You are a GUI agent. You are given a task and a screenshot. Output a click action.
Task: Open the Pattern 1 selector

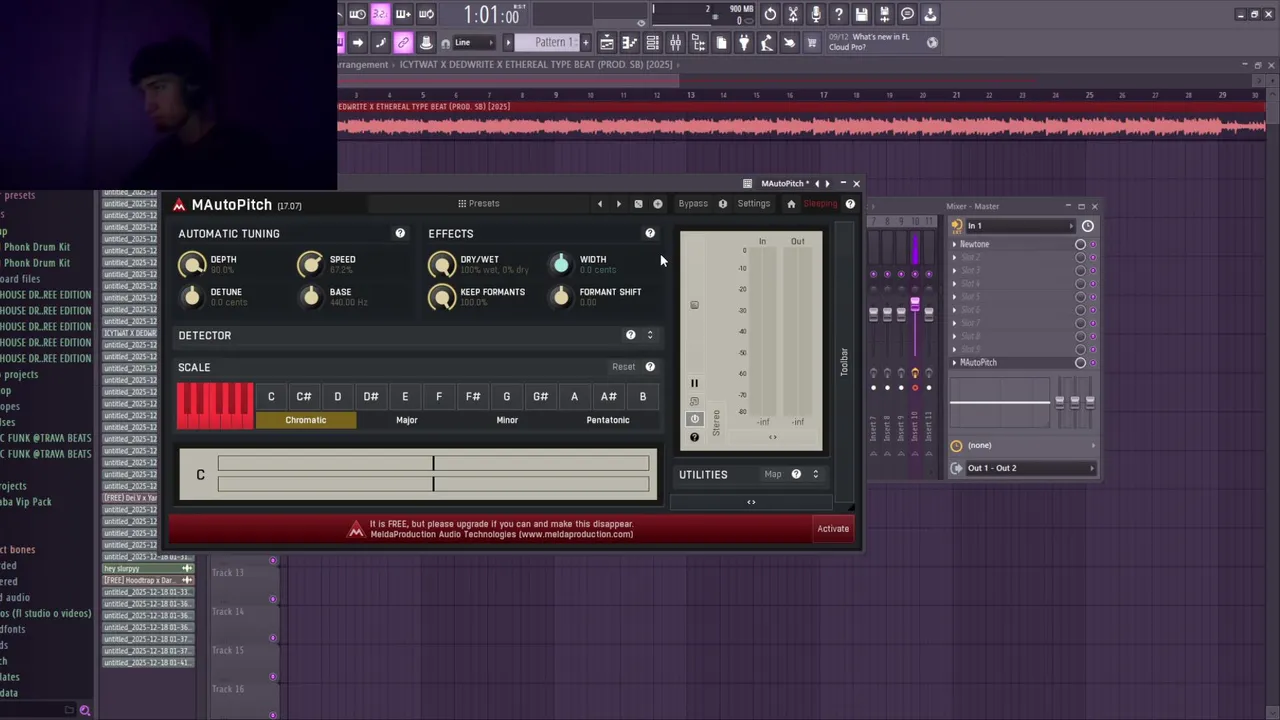[547, 43]
